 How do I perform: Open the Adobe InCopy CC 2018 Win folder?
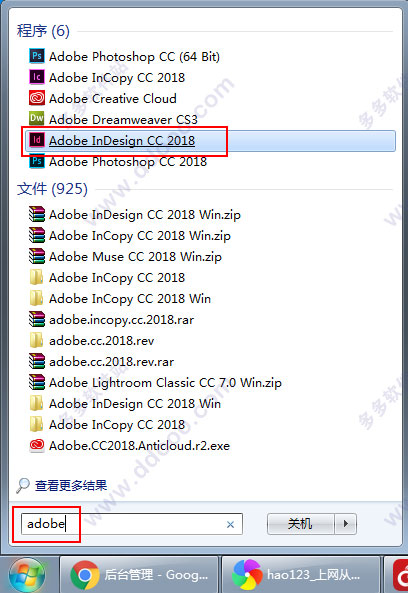[x=120, y=299]
